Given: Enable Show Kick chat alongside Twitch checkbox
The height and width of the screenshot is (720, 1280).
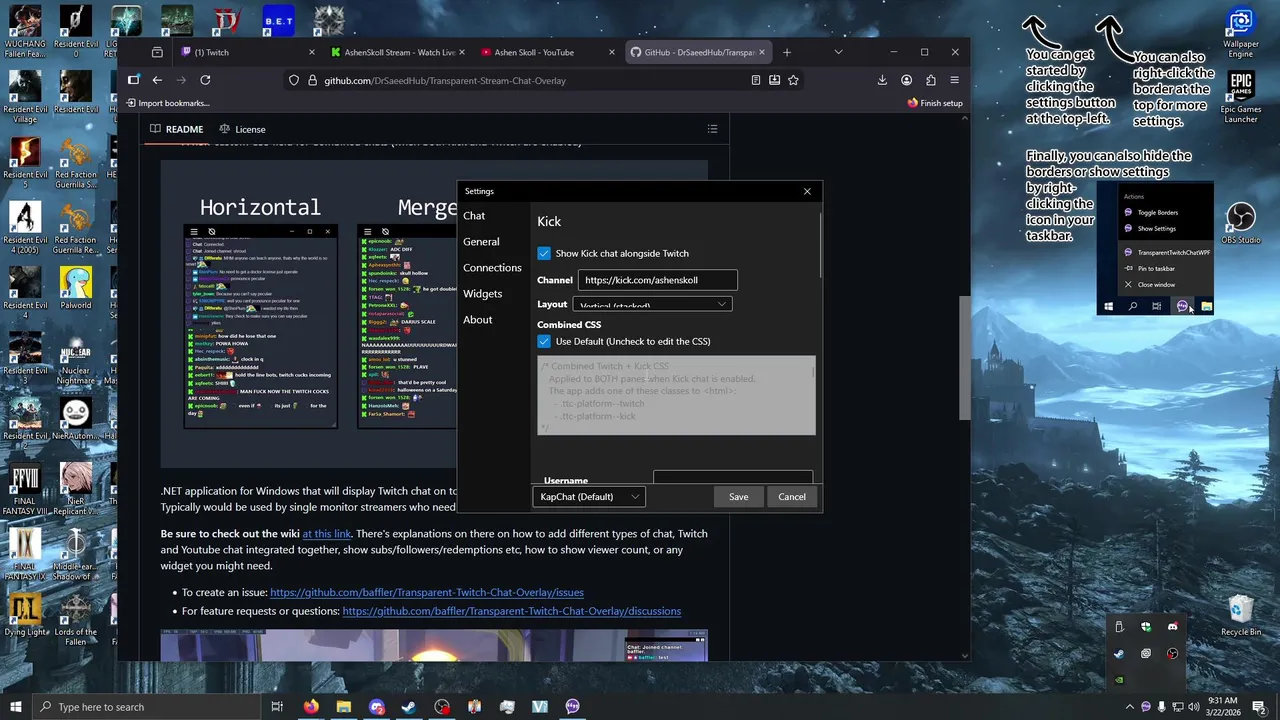Looking at the screenshot, I should pos(544,254).
